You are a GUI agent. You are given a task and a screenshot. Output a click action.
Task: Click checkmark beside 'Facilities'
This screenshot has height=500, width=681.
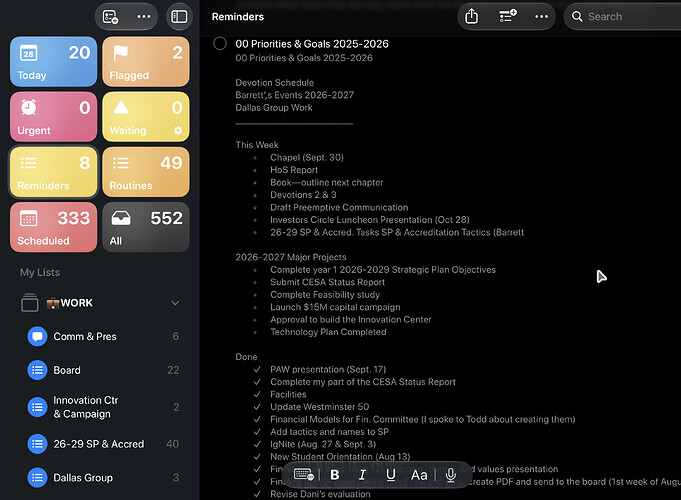(x=257, y=394)
